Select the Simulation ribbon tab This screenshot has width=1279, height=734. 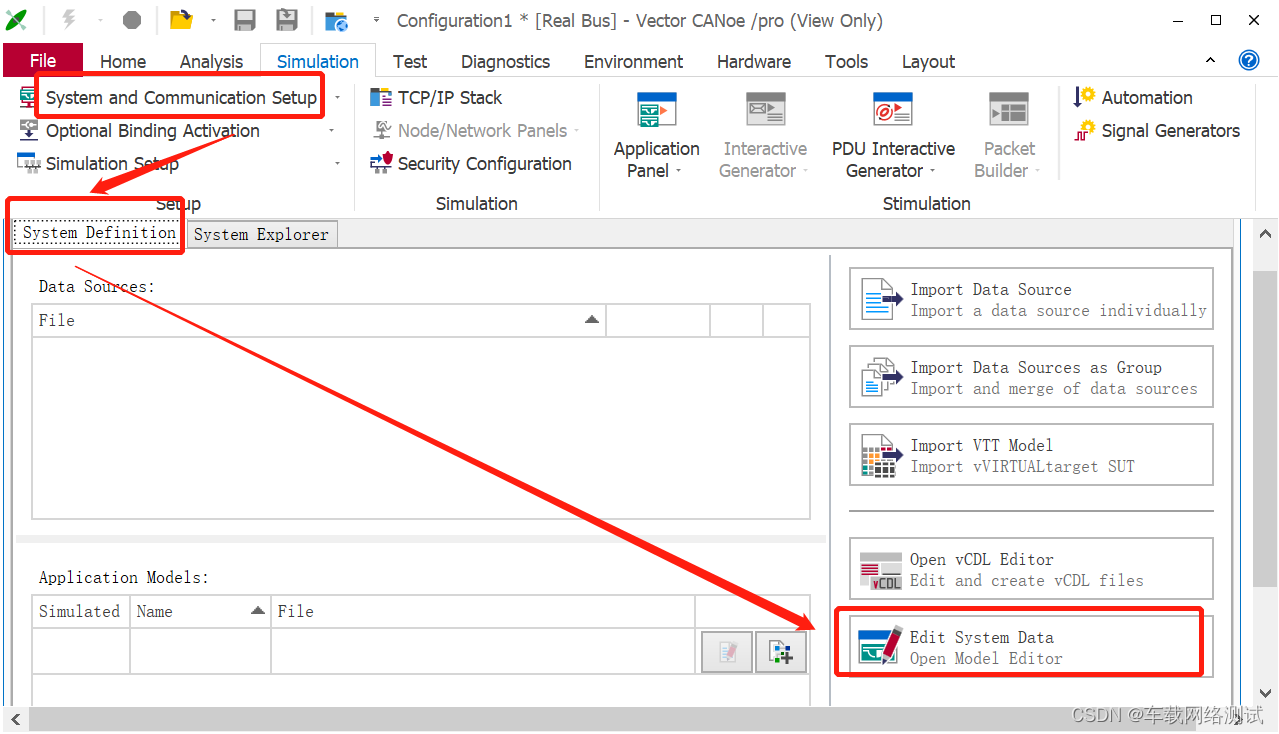(x=318, y=62)
